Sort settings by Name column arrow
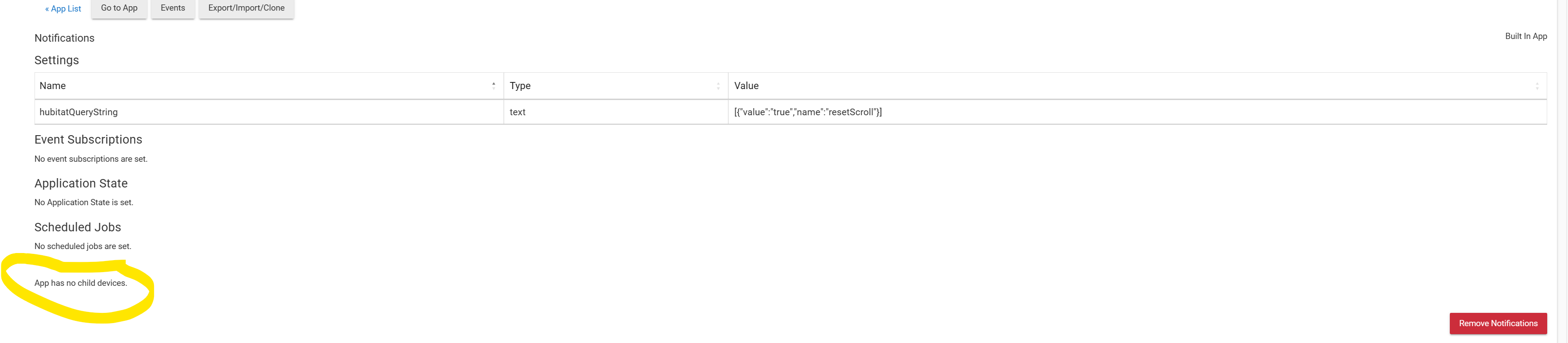 tap(493, 86)
